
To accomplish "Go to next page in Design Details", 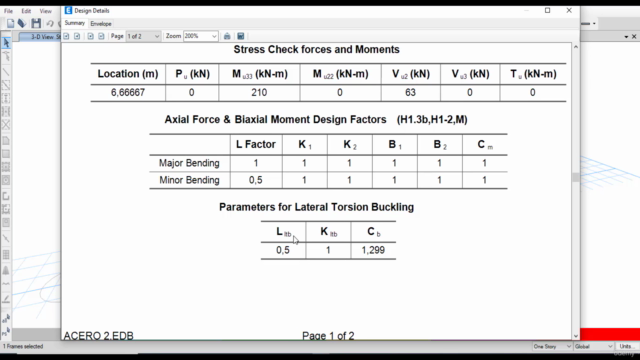I will coord(91,36).
